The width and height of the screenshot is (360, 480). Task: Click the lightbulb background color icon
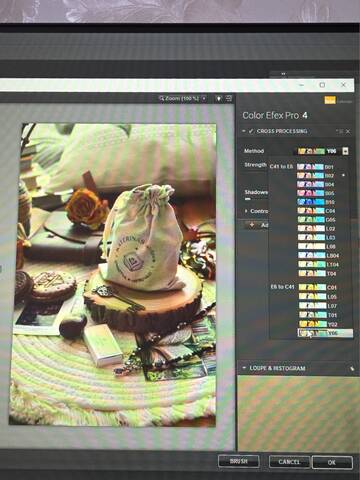[219, 98]
